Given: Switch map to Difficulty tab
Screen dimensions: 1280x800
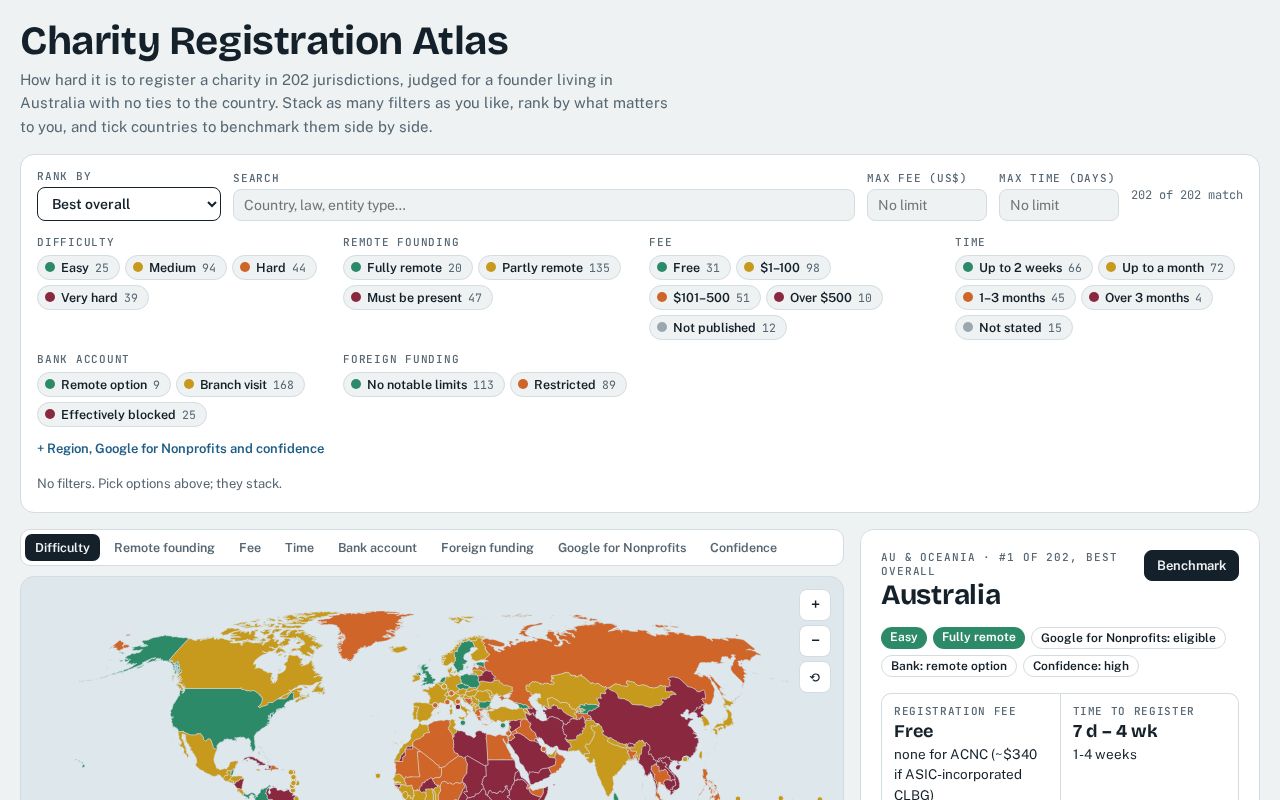Looking at the screenshot, I should (63, 548).
